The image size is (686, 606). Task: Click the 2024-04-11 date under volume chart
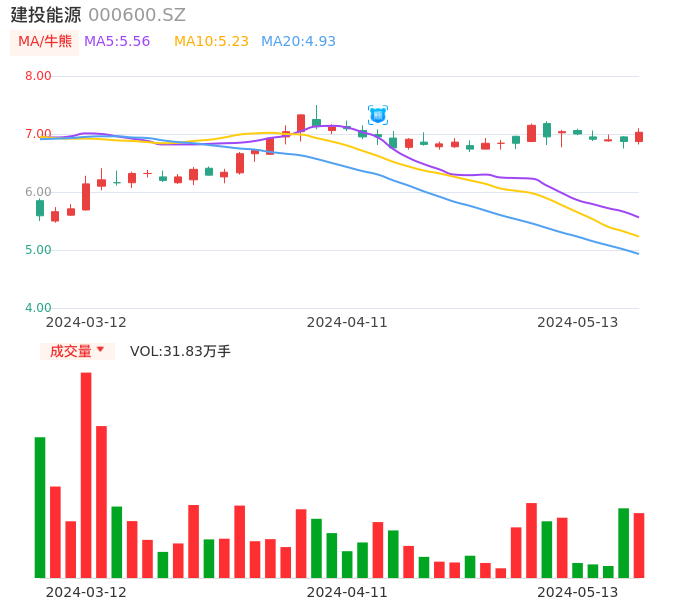347,592
